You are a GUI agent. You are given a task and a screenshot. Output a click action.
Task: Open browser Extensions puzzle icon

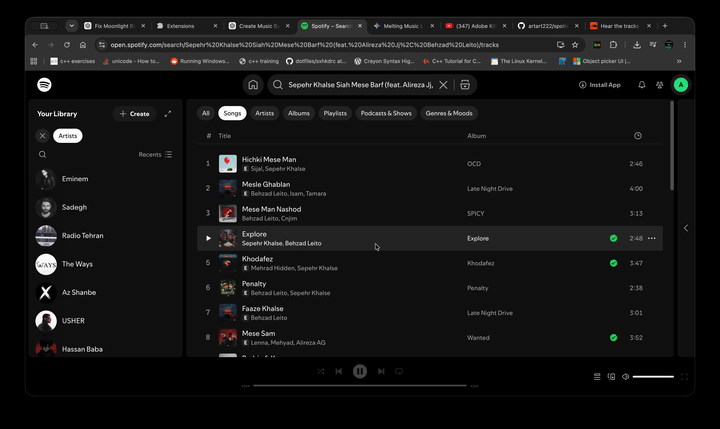pyautogui.click(x=613, y=45)
